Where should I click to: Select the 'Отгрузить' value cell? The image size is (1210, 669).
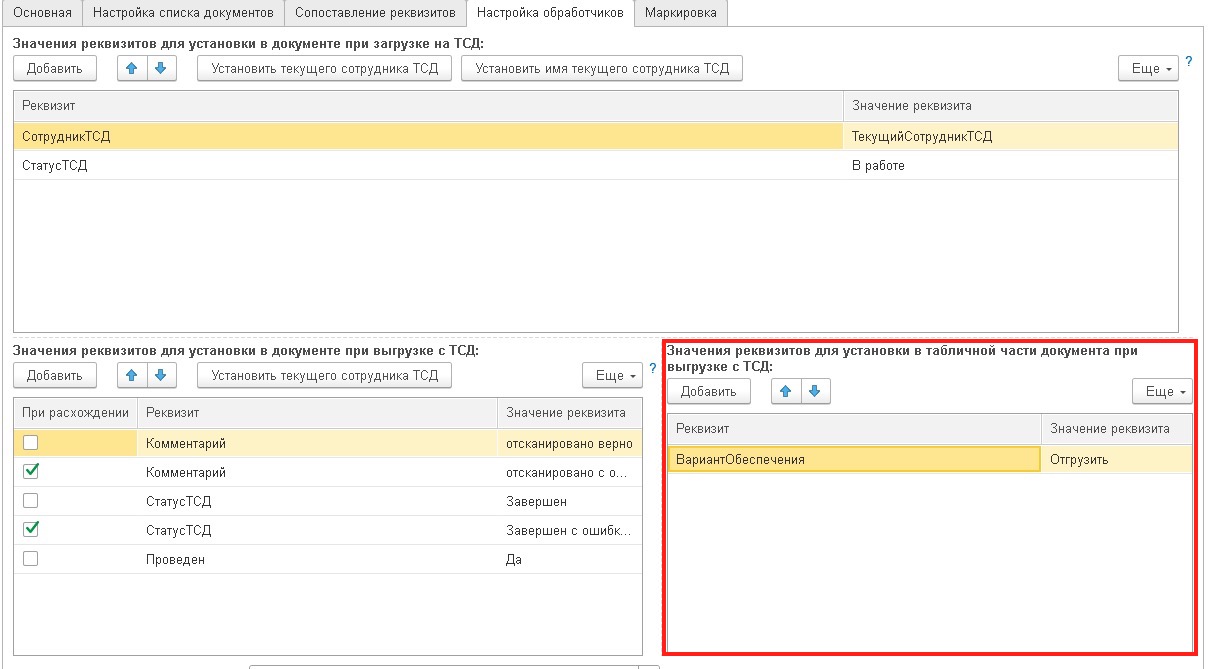pyautogui.click(x=1116, y=459)
